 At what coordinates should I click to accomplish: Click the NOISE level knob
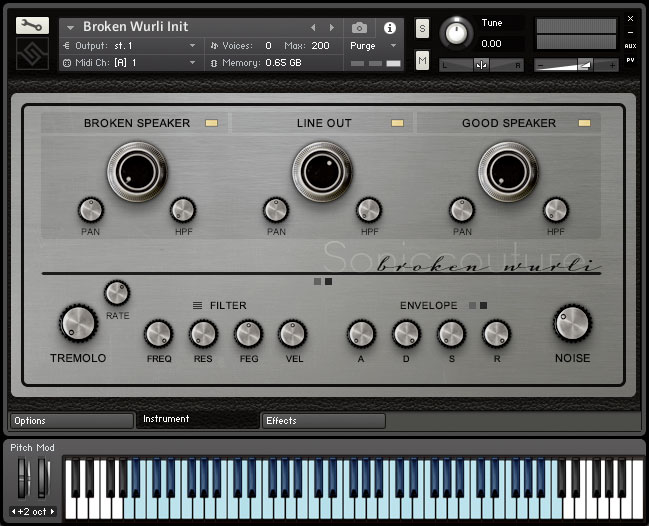click(x=572, y=324)
